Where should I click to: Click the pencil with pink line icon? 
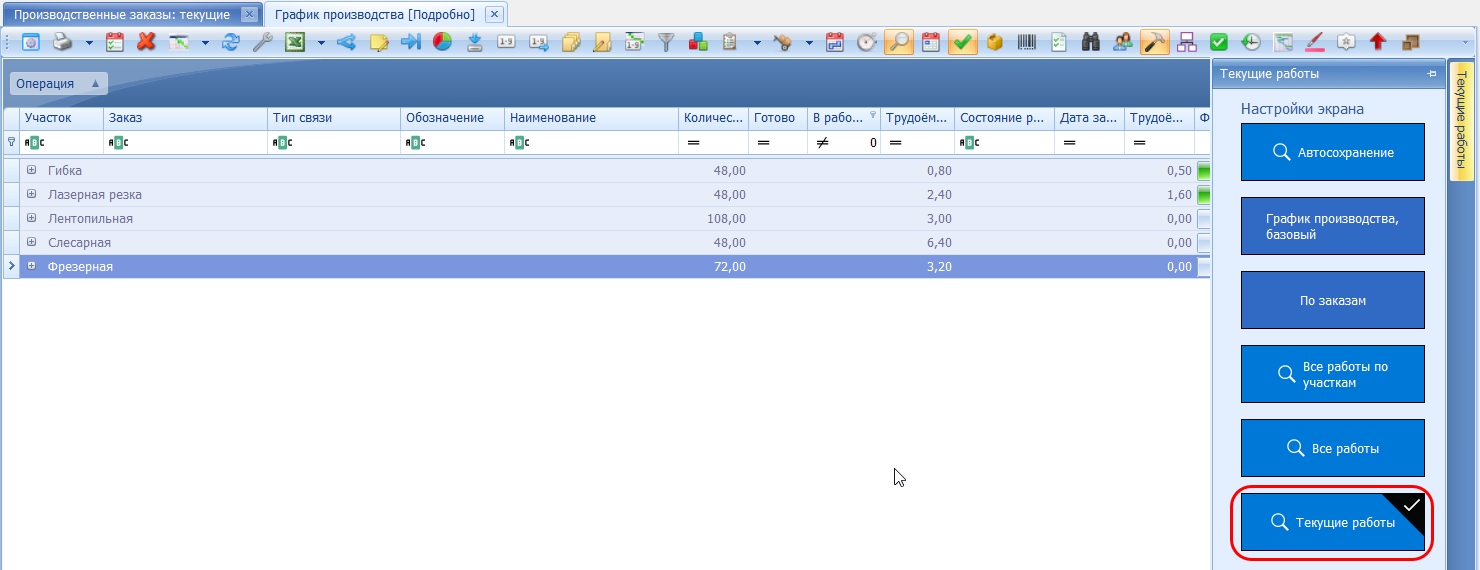click(x=1315, y=42)
